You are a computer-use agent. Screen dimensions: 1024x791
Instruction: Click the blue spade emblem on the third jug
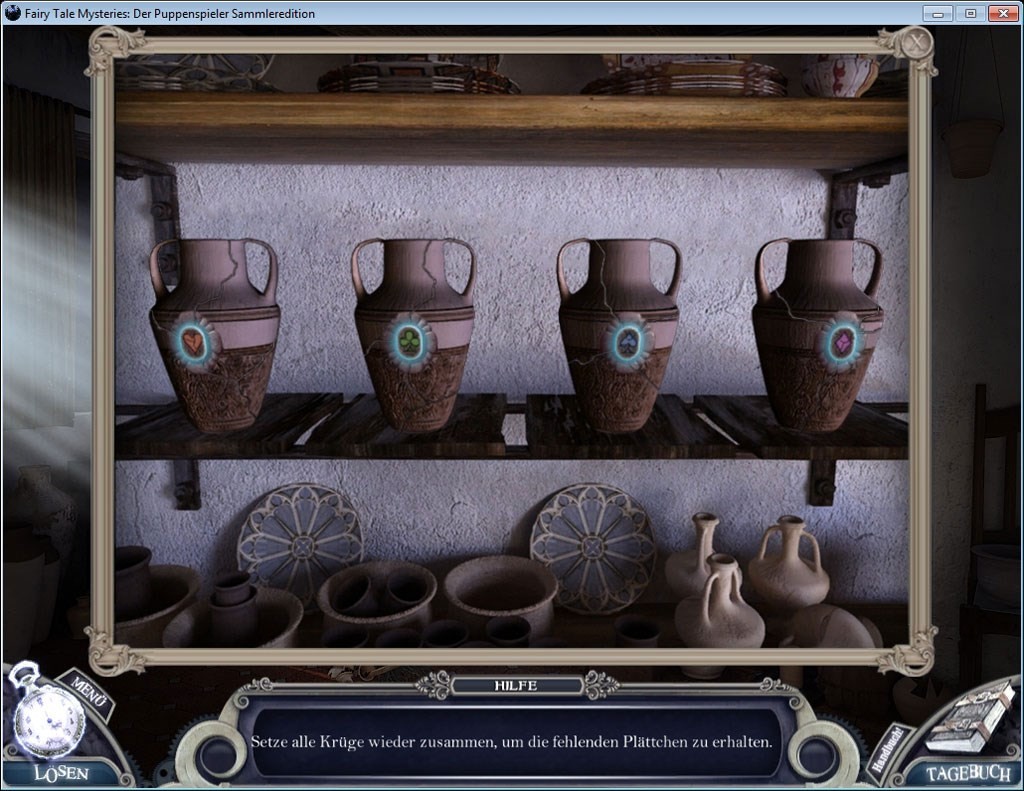tap(626, 343)
